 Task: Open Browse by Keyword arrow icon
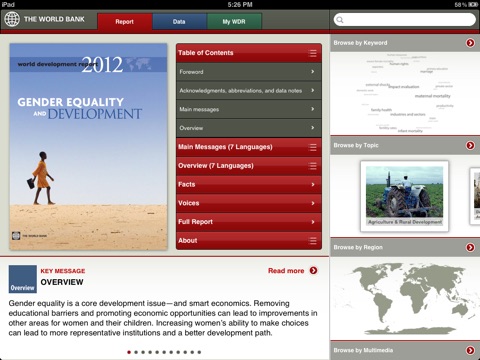pos(470,43)
